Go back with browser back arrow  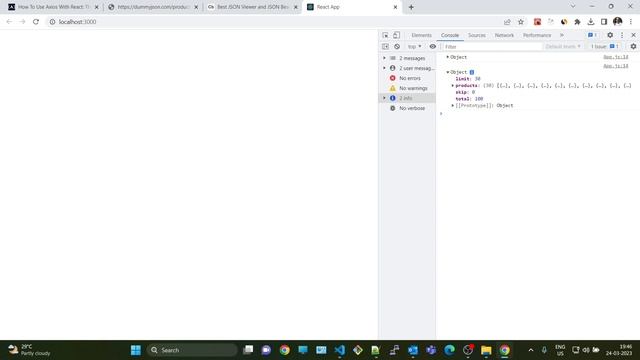pos(9,22)
